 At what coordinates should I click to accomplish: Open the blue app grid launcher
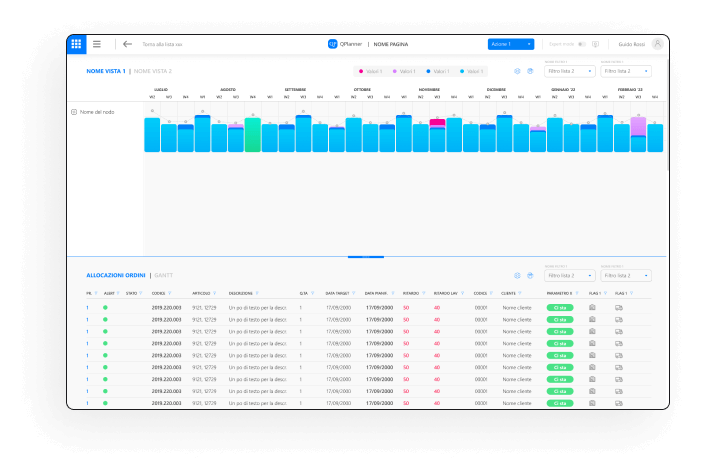click(76, 44)
